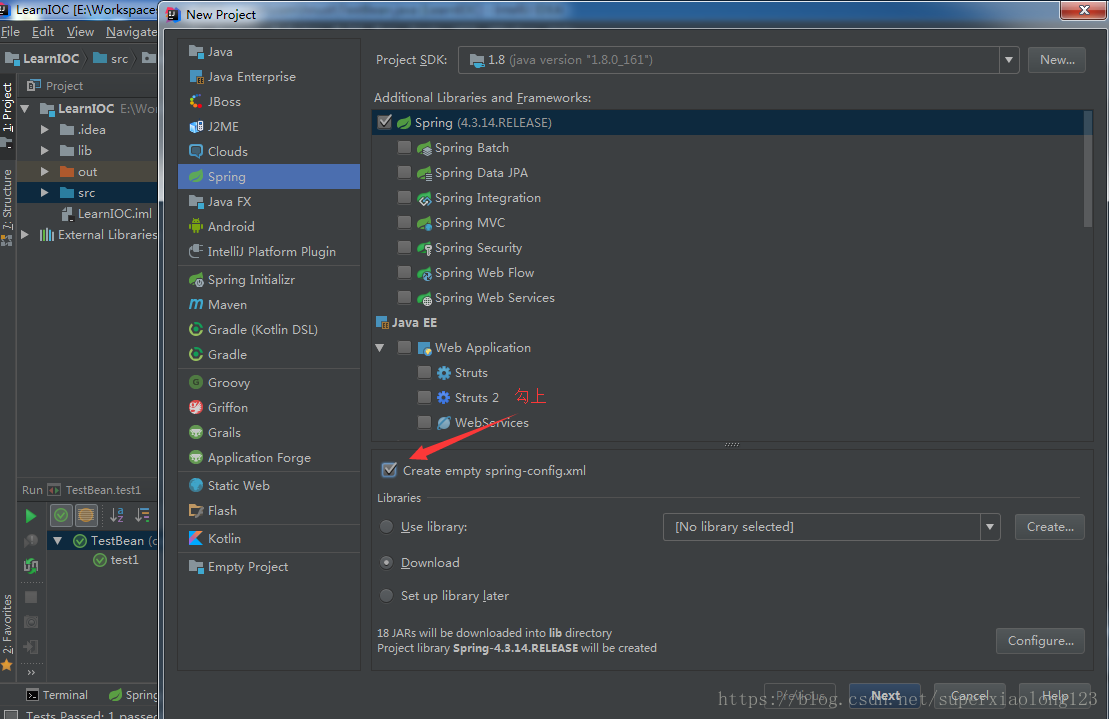This screenshot has width=1109, height=719.
Task: Select Griffon project type
Action: [x=269, y=407]
